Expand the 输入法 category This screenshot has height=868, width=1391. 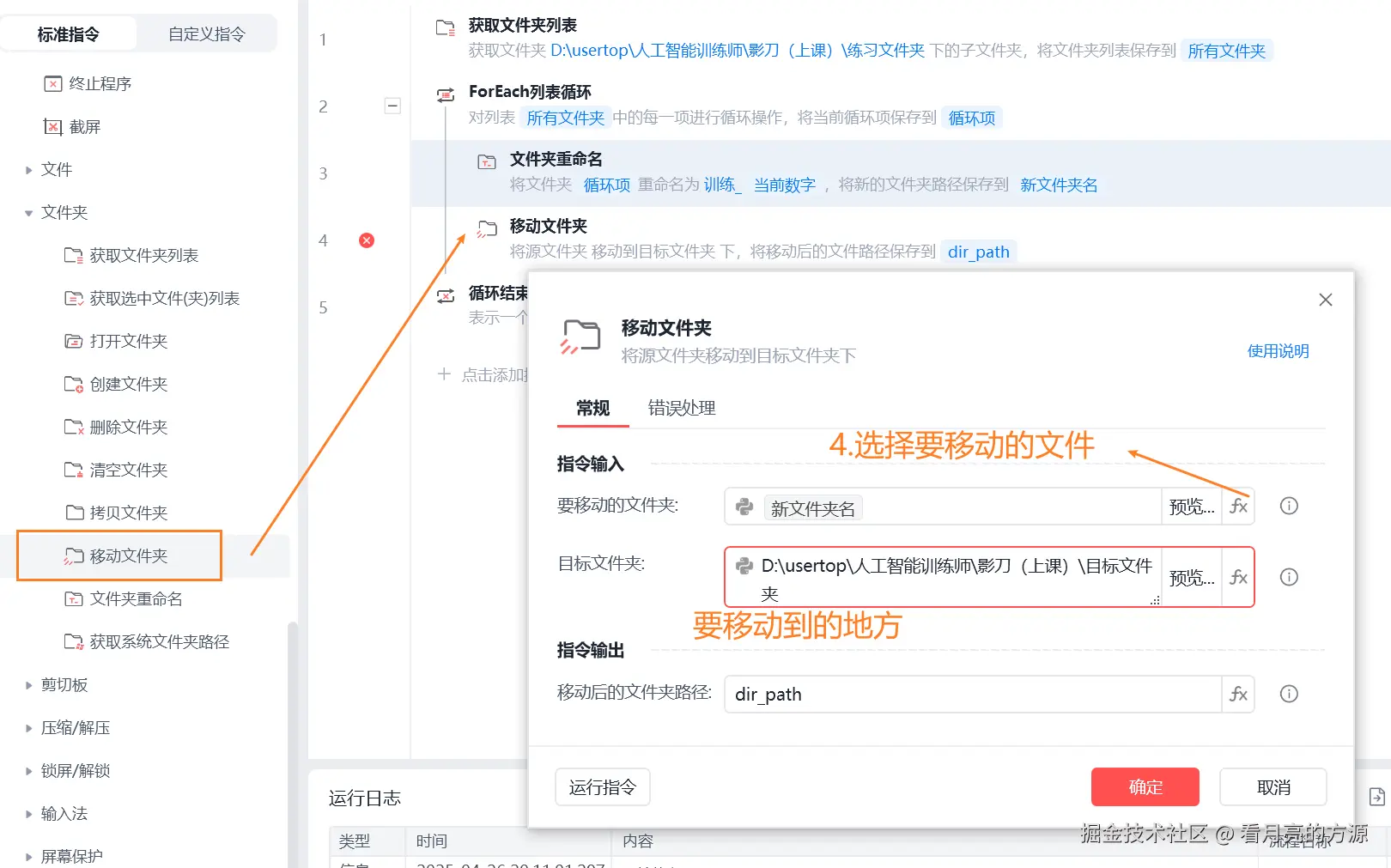click(28, 814)
